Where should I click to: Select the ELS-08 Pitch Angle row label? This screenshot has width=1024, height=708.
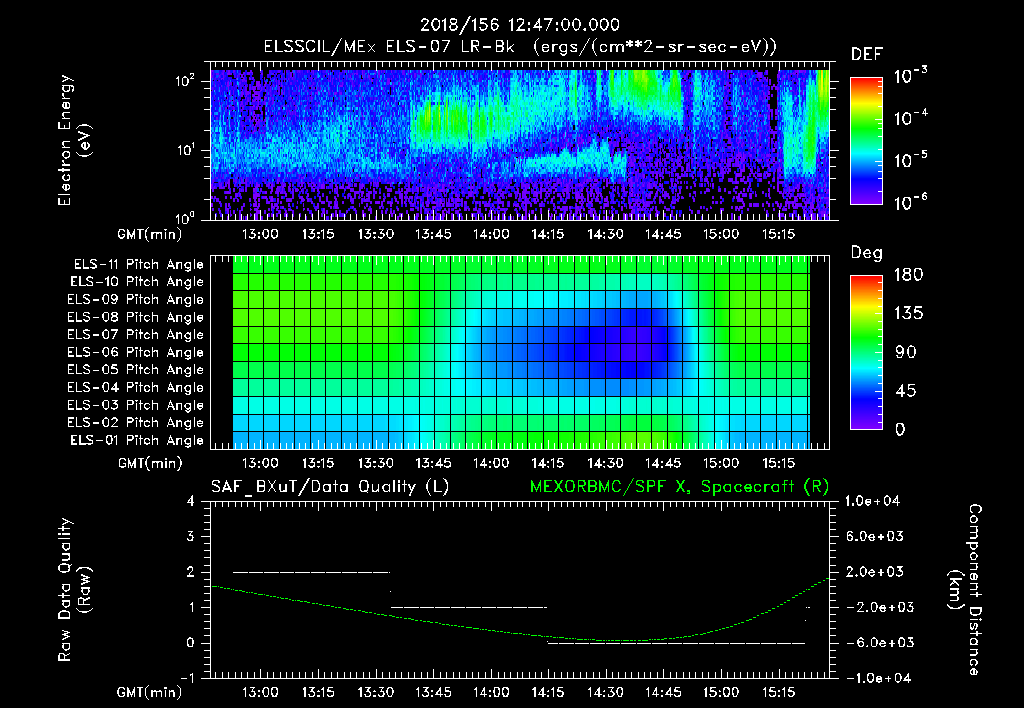[136, 317]
